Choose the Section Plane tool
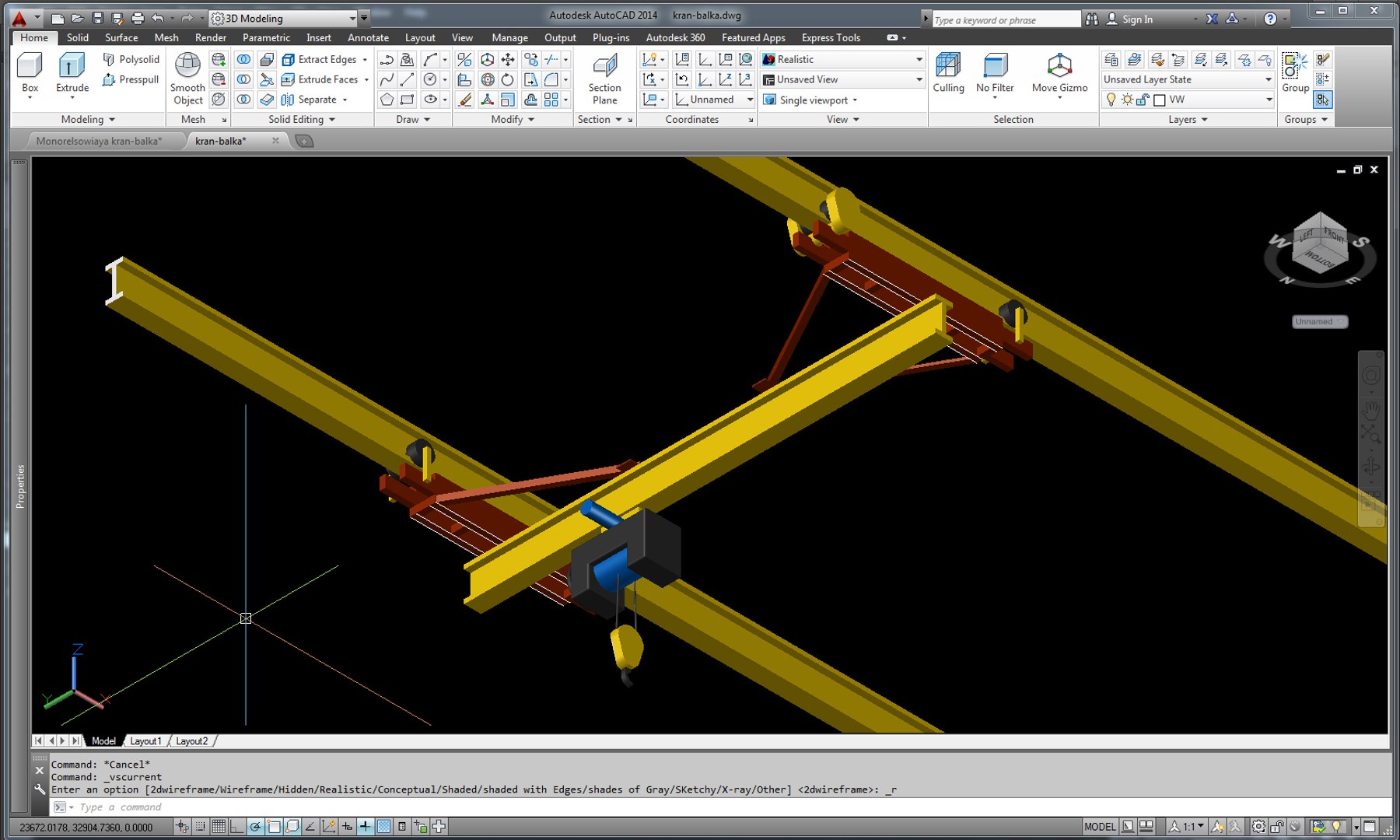1400x840 pixels. (x=604, y=79)
